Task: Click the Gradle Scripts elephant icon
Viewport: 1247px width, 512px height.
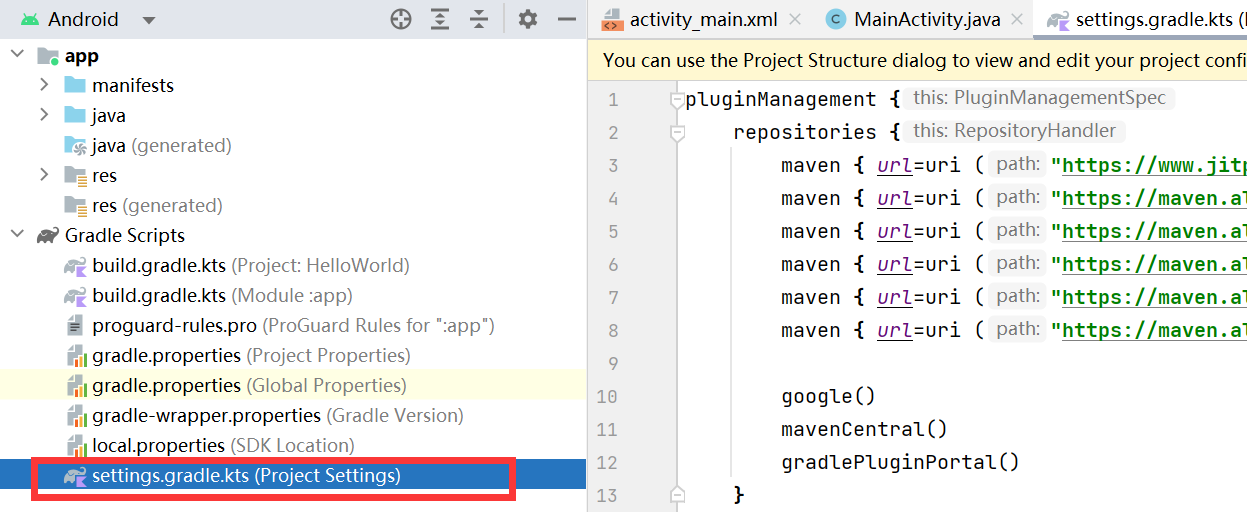Action: tap(47, 236)
